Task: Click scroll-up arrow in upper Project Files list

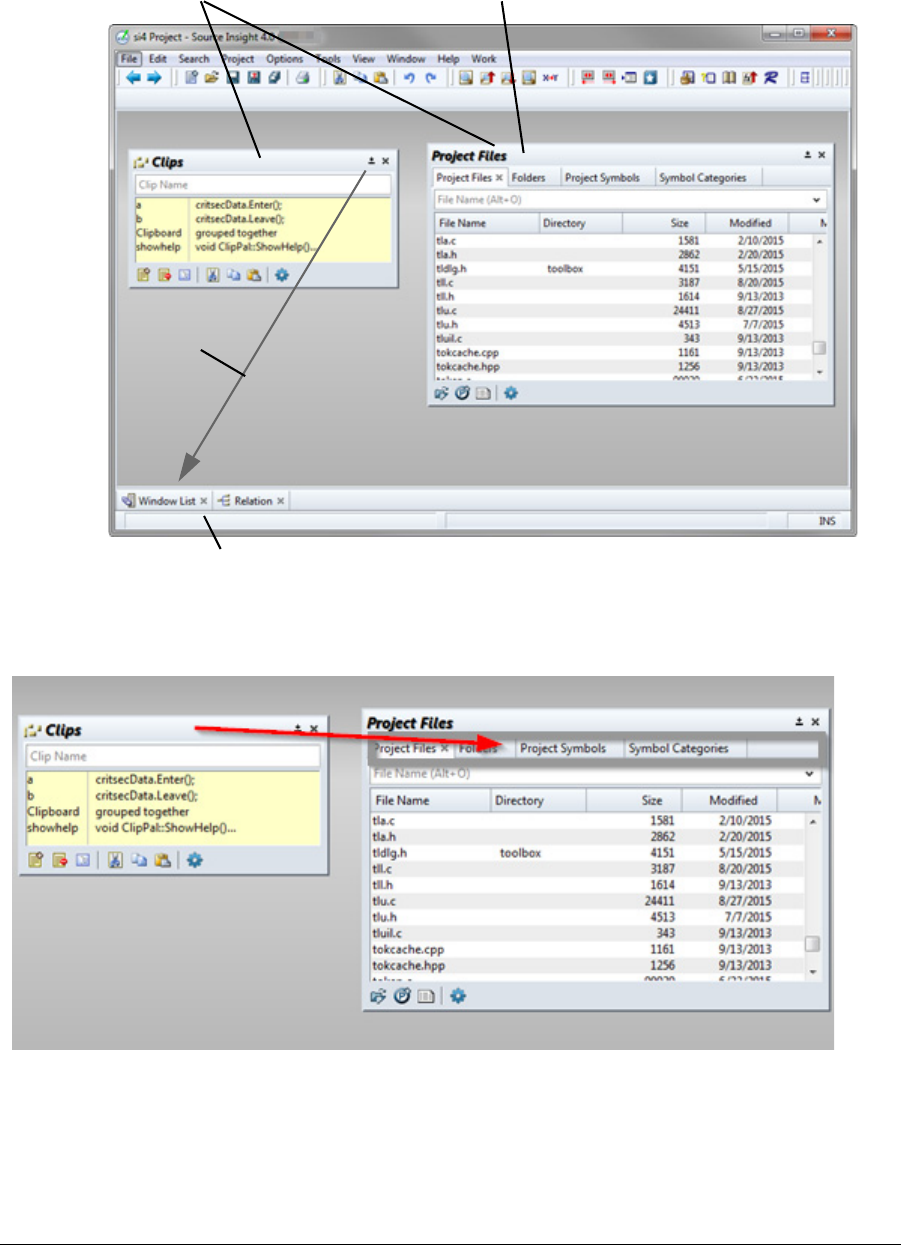Action: point(818,242)
